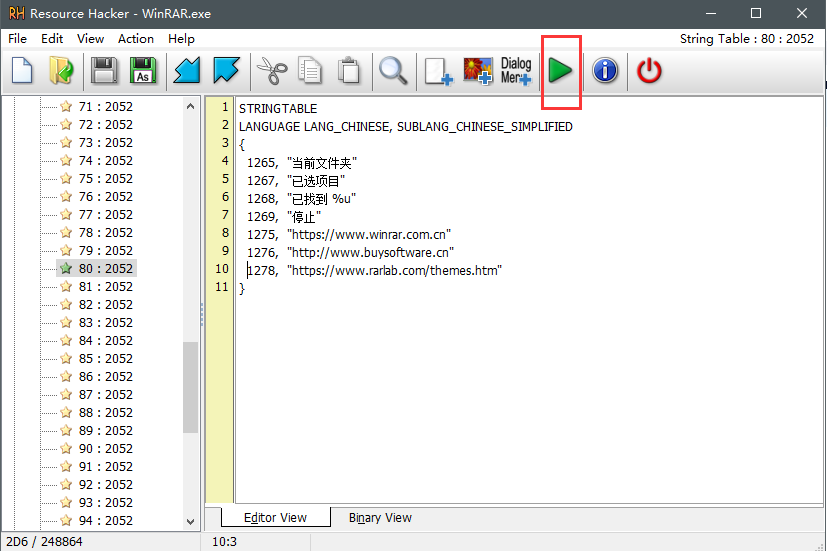Click the scissors Cut icon
Image resolution: width=827 pixels, height=551 pixels.
[271, 71]
